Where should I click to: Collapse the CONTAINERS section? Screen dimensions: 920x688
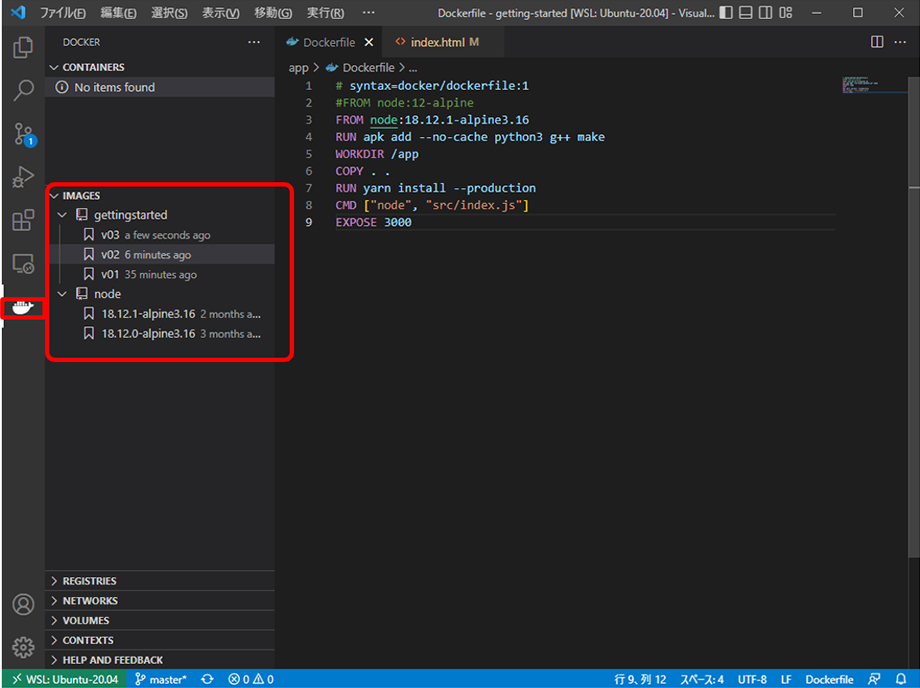(x=160, y=67)
